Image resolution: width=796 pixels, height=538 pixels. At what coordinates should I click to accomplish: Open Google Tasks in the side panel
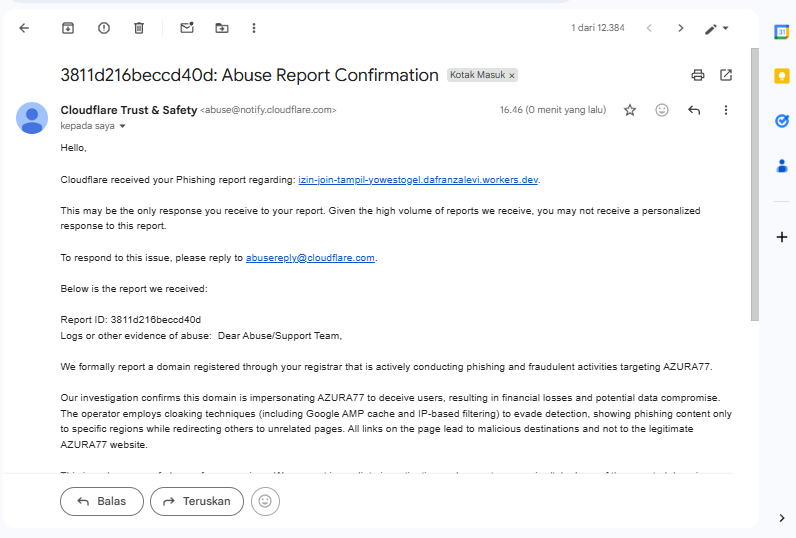[x=781, y=121]
